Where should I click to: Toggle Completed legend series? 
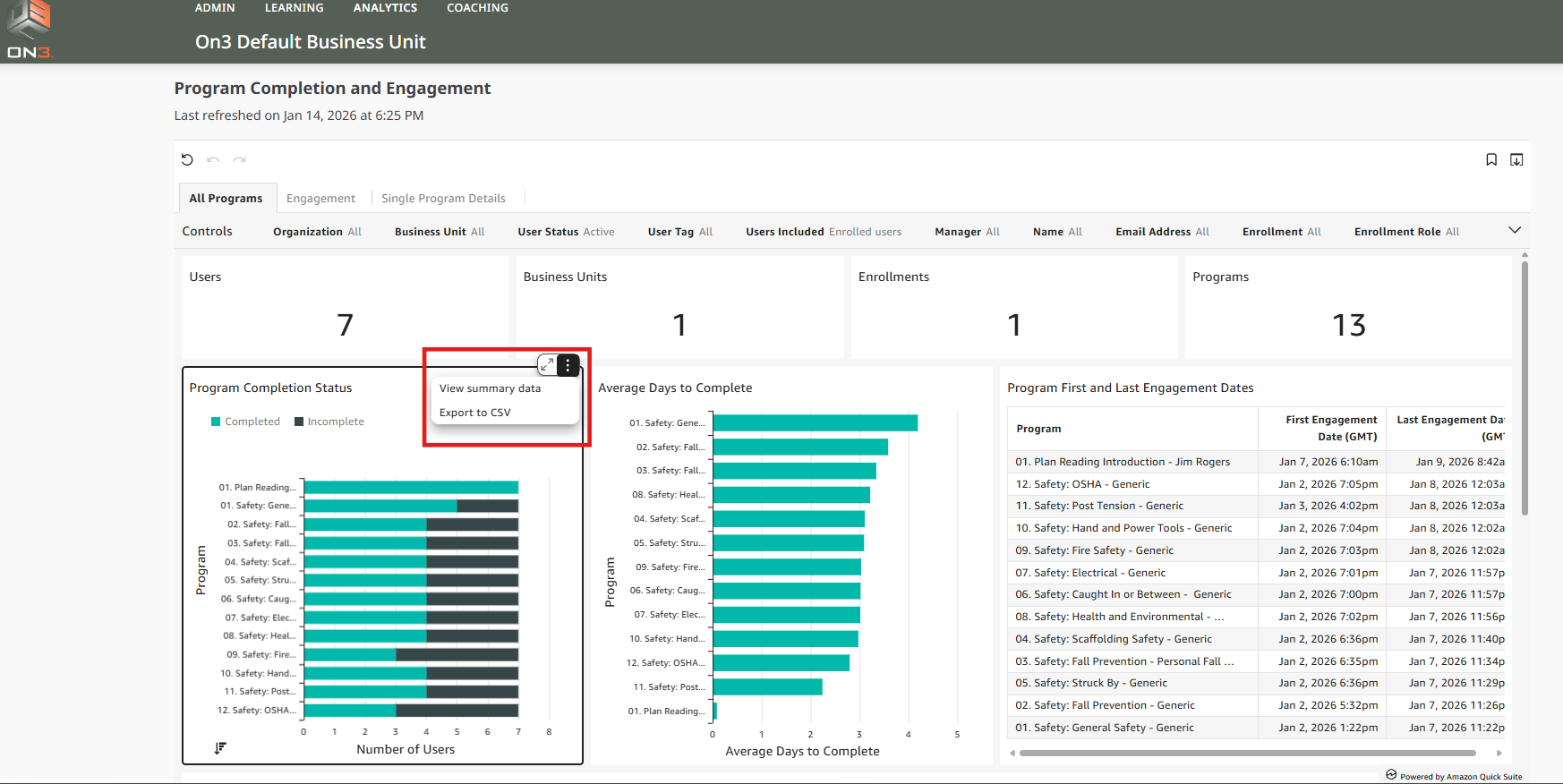[x=245, y=422]
